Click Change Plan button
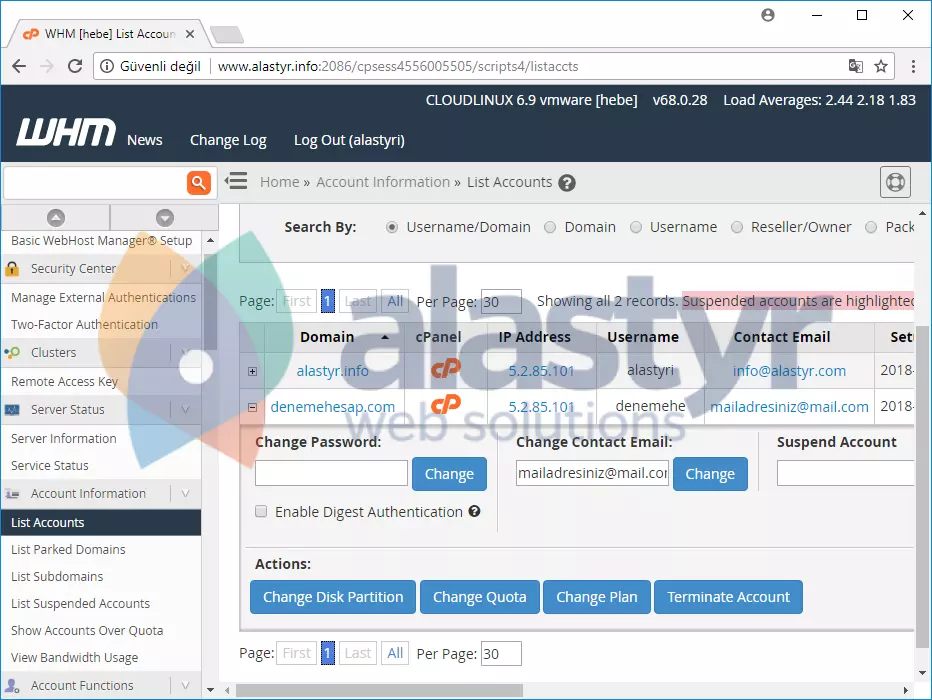Image resolution: width=932 pixels, height=700 pixels. pyautogui.click(x=597, y=597)
